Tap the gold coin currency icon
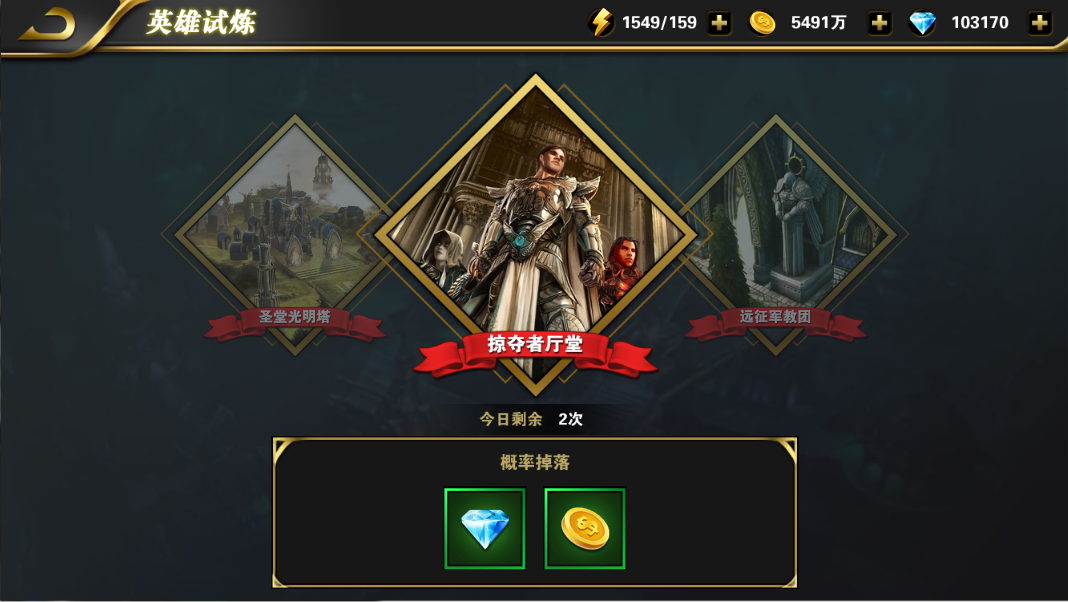The height and width of the screenshot is (602, 1068). [x=762, y=23]
